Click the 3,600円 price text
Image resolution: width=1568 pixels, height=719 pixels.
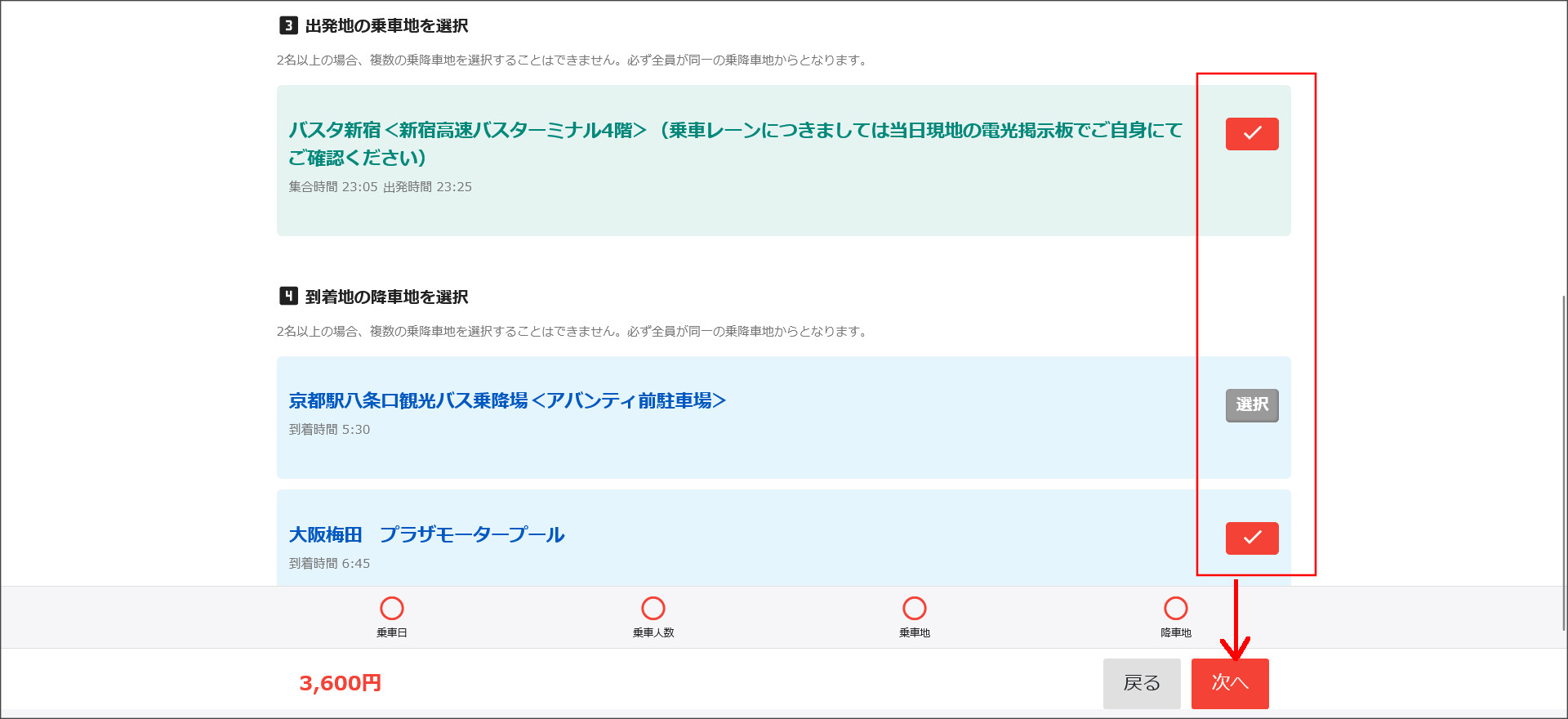coord(341,683)
